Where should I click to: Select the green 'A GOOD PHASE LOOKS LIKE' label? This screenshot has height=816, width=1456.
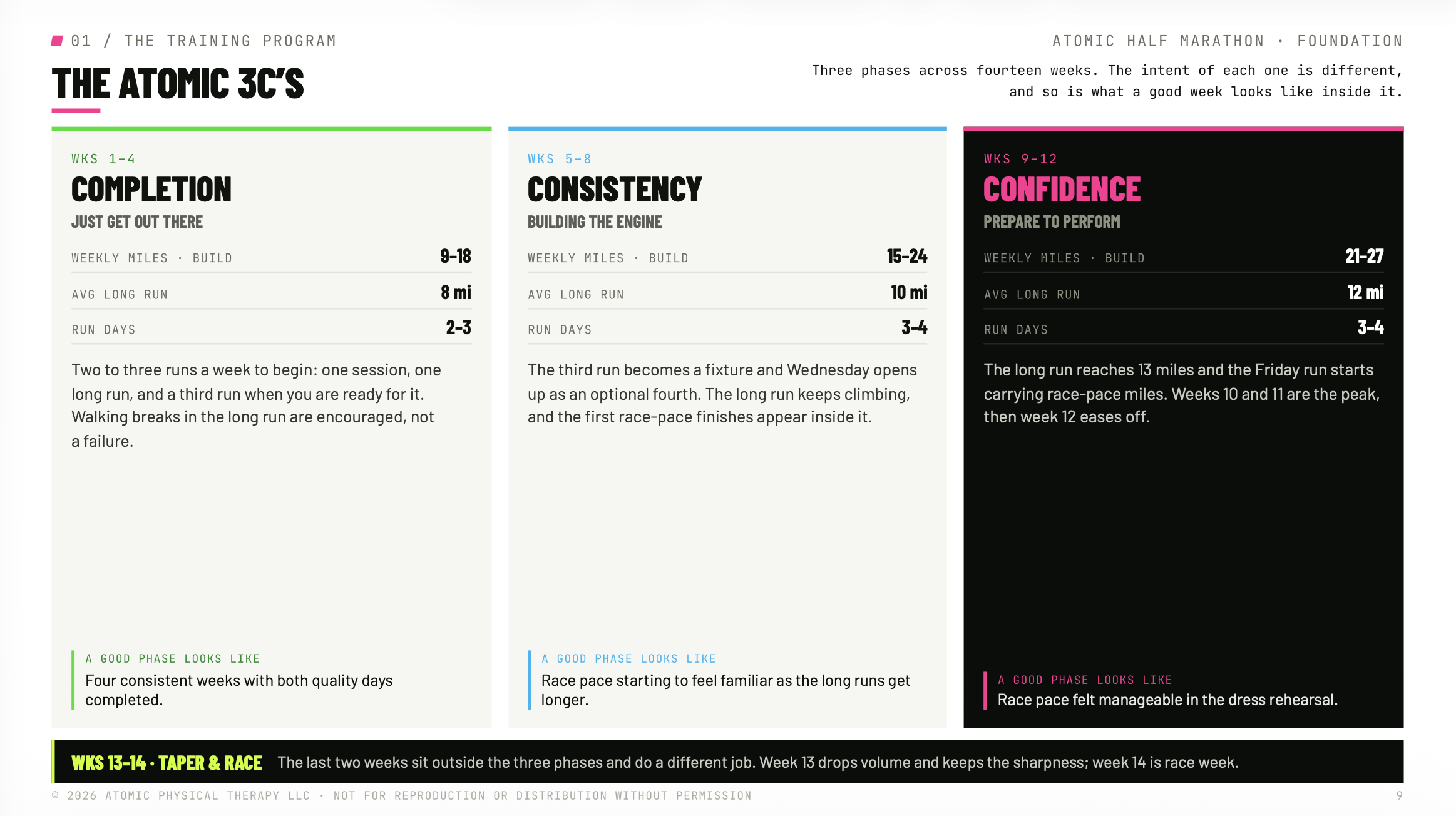point(172,658)
